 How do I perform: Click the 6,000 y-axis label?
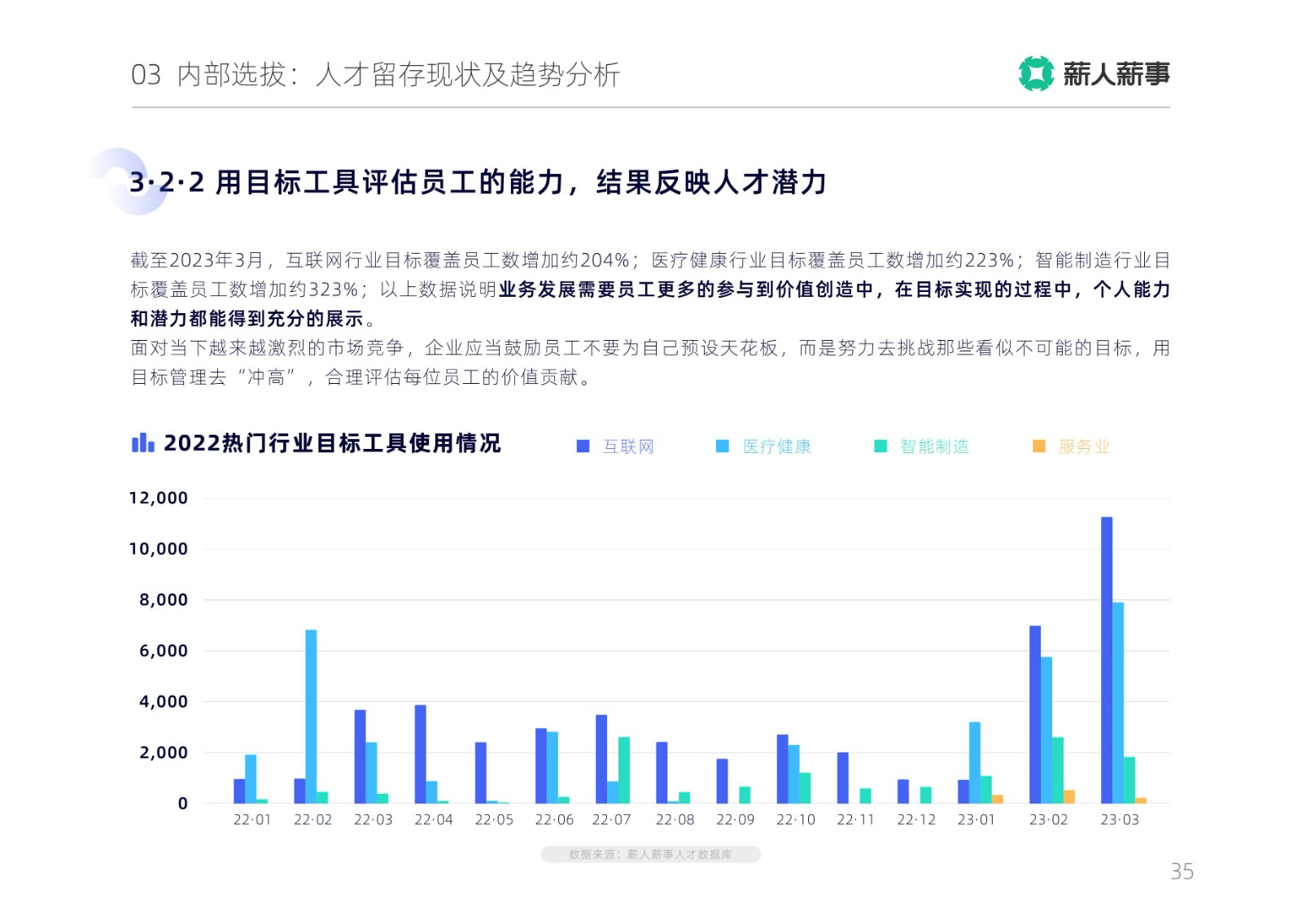tap(164, 651)
